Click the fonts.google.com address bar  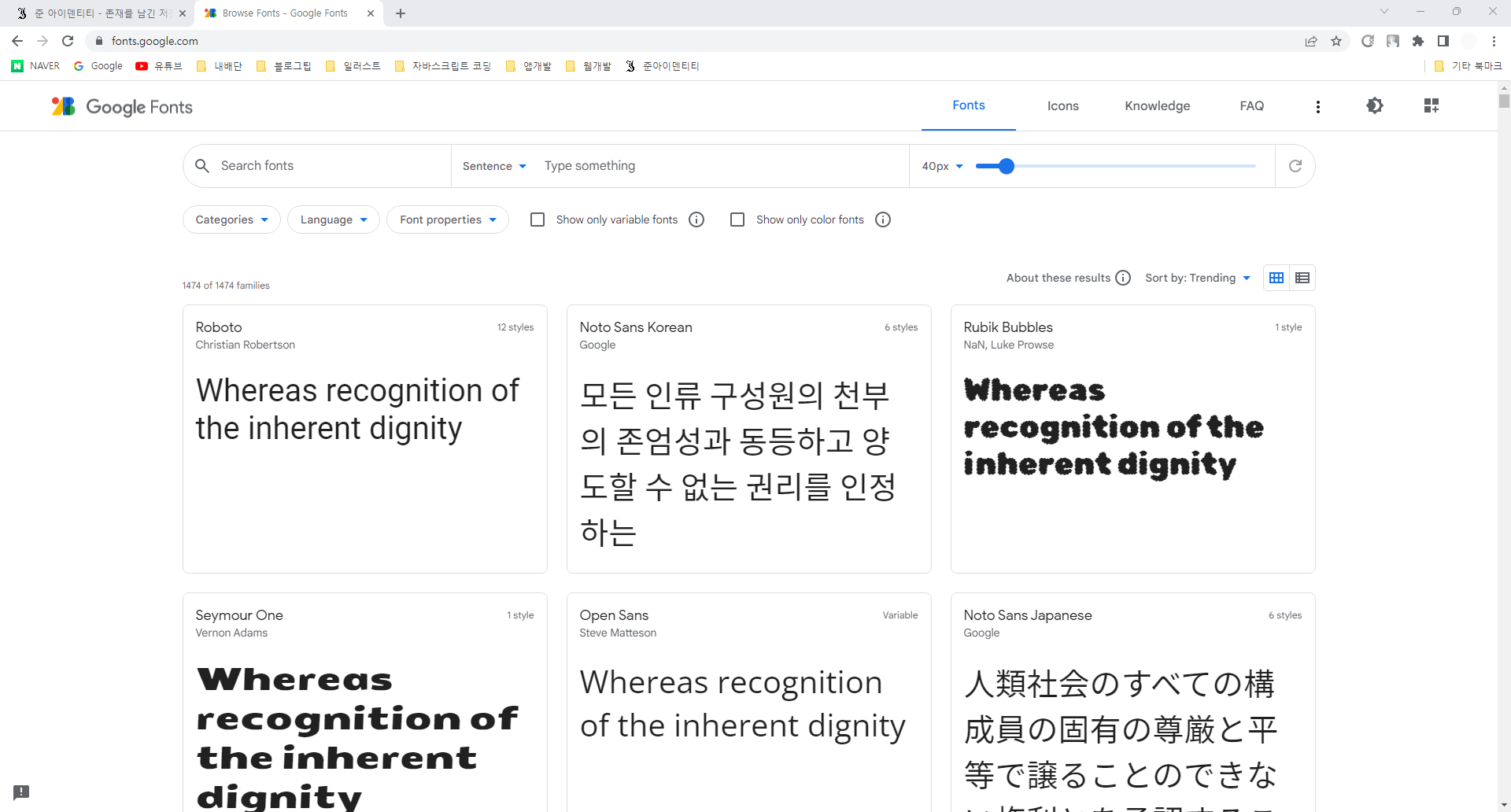tap(693, 41)
